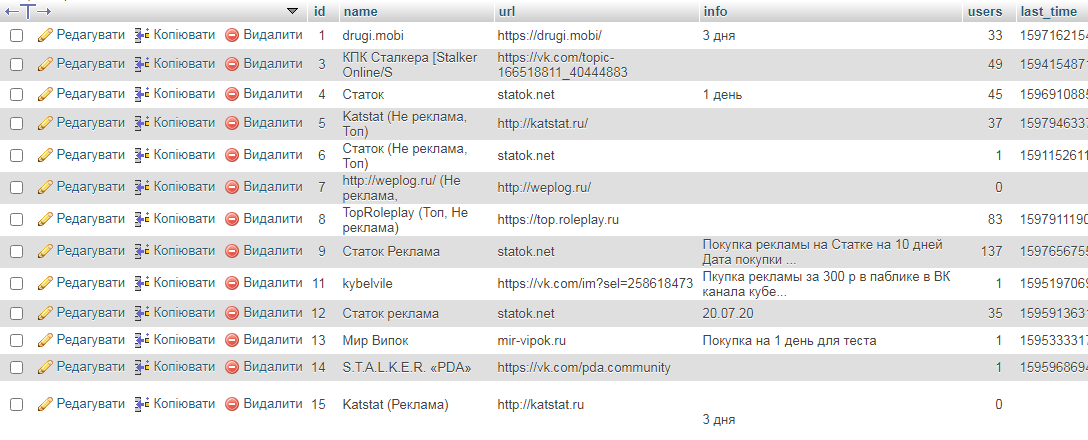Sort by the id column header
The image size is (1088, 440).
(320, 12)
